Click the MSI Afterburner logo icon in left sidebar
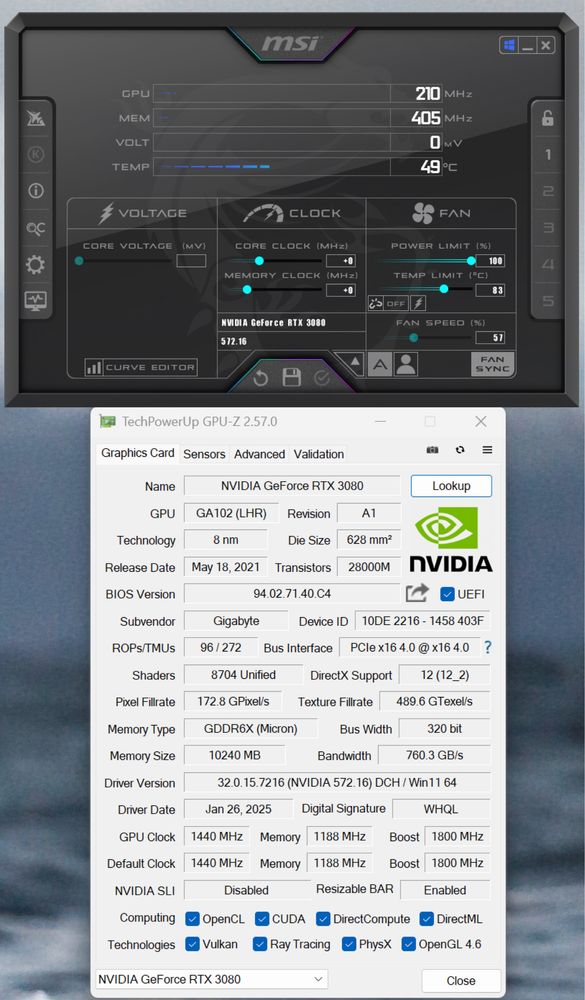585x1000 pixels. coord(36,118)
